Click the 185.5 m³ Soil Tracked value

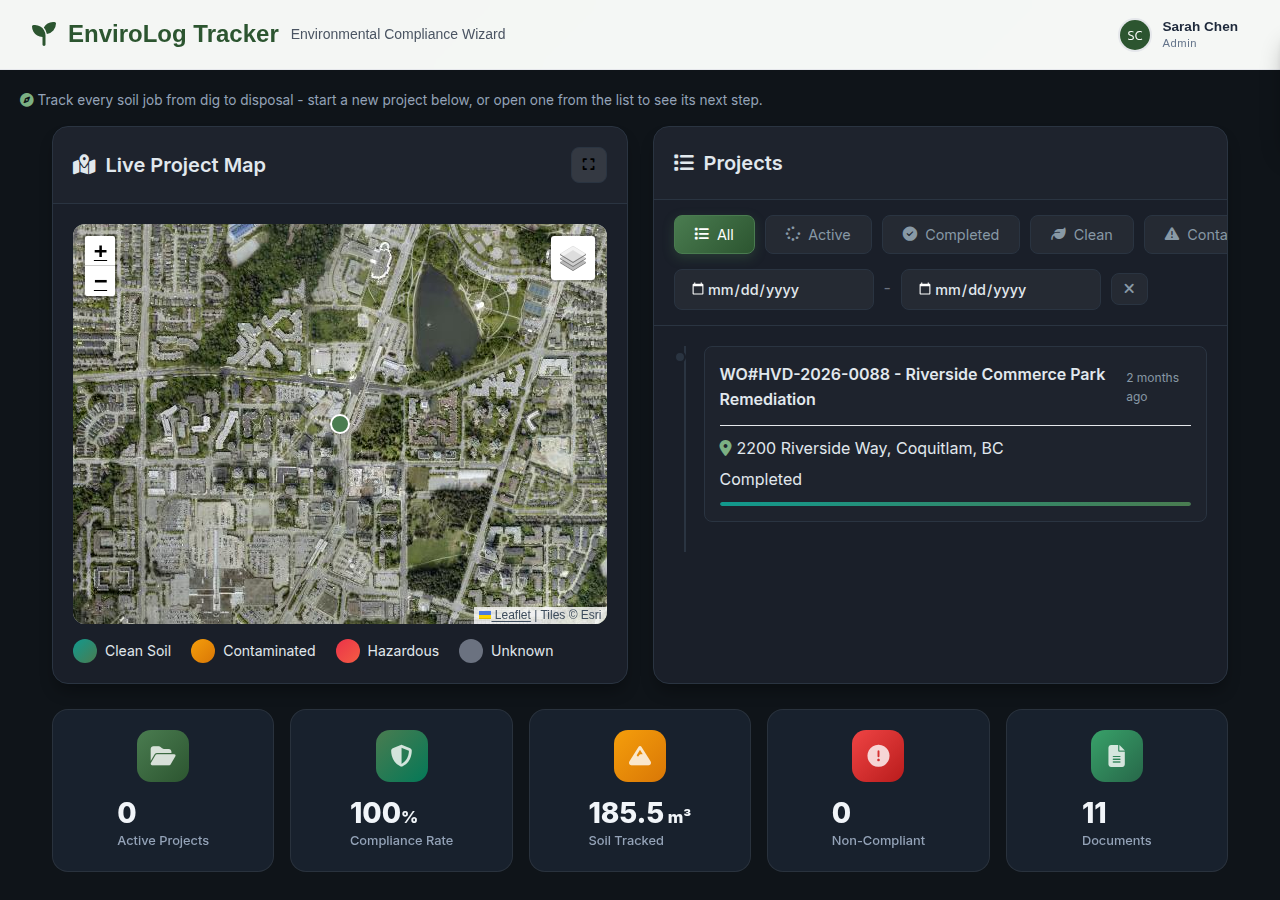(x=640, y=813)
